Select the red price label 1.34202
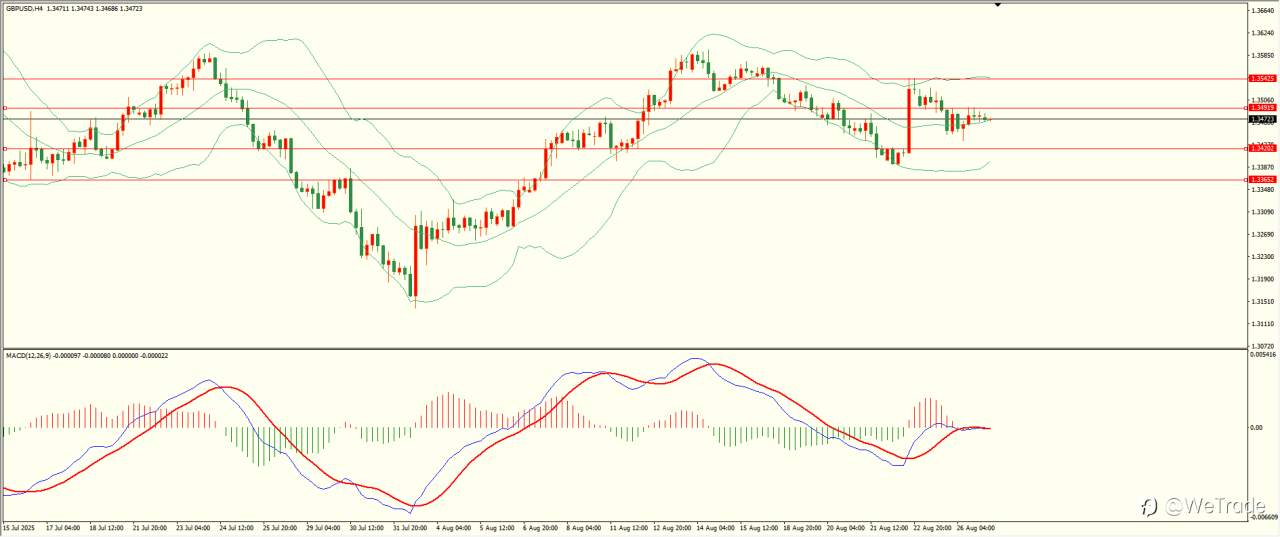1280x537 pixels. tap(1261, 148)
